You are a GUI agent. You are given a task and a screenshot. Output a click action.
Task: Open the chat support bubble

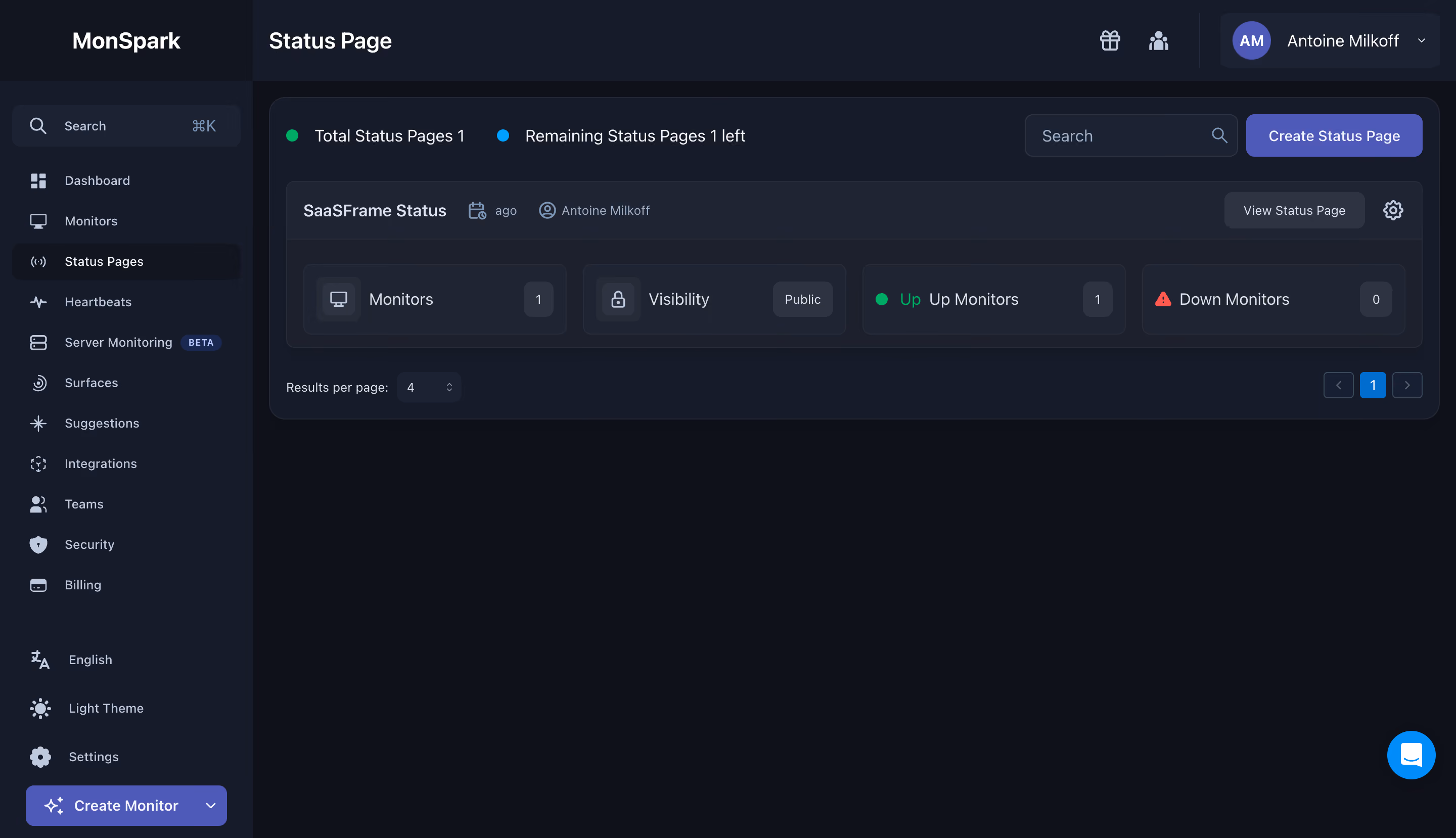(x=1410, y=755)
